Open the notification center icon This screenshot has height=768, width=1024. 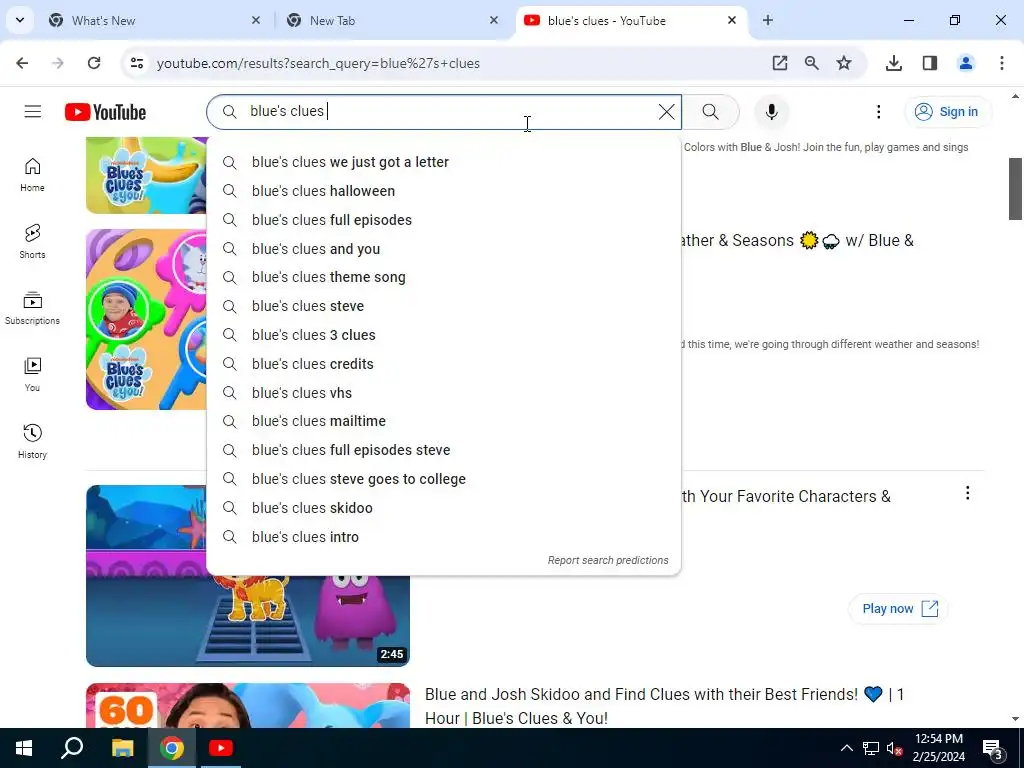pos(992,748)
